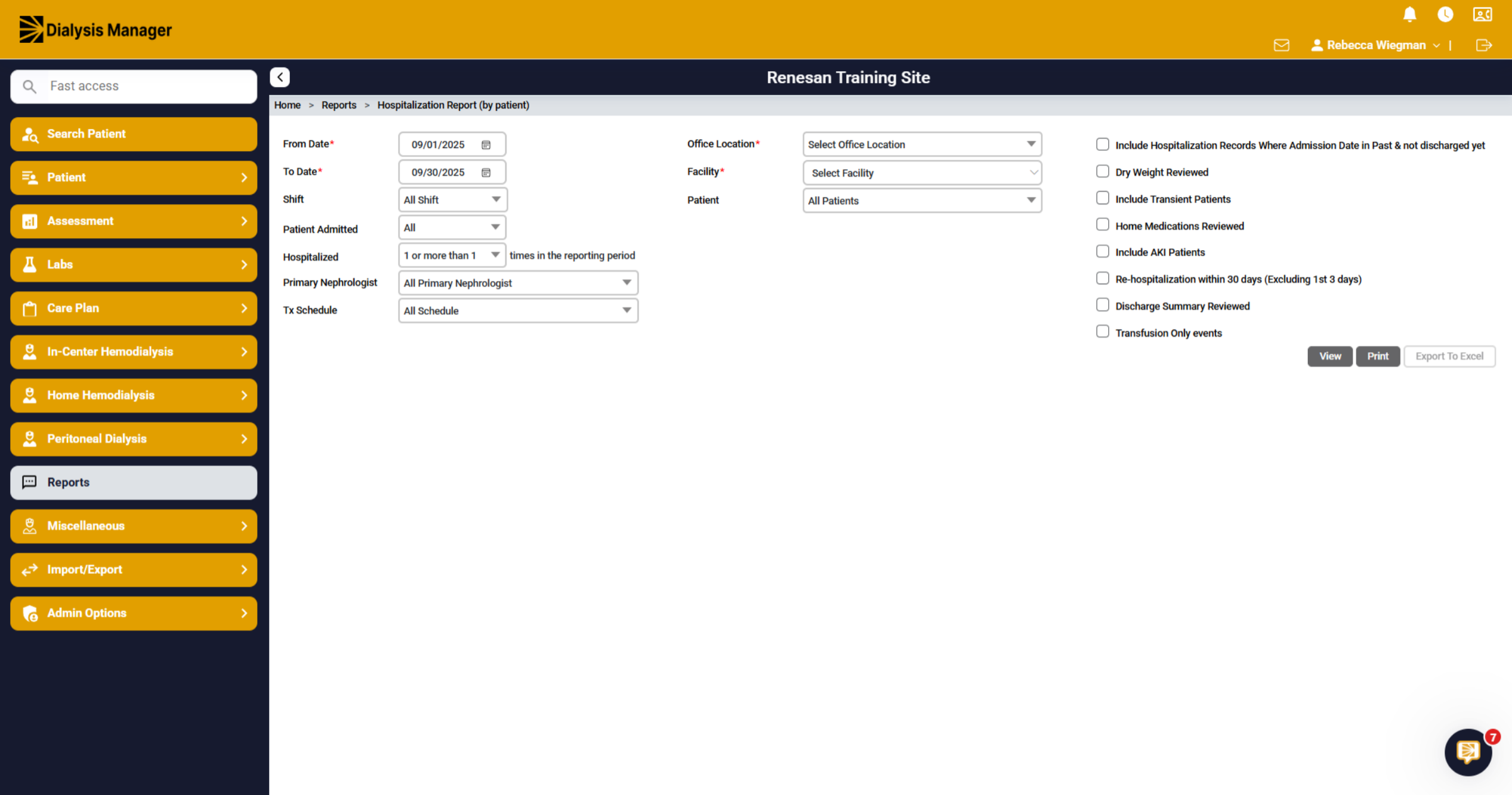Open the All Shift dropdown
Image resolution: width=1512 pixels, height=795 pixels.
(x=452, y=200)
